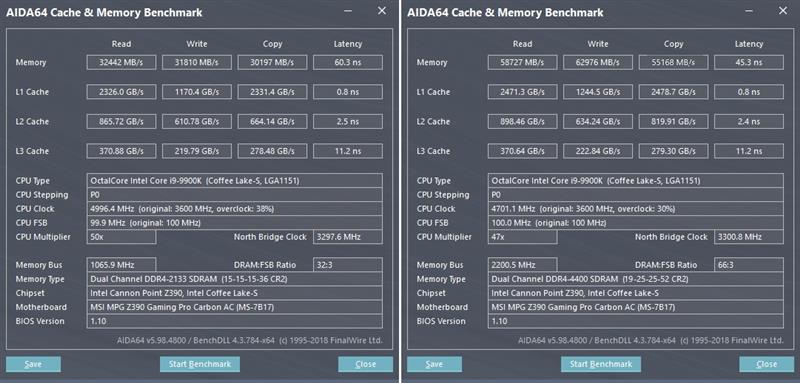Image resolution: width=800 pixels, height=383 pixels.
Task: Select Memory Latency value 45.3 ns
Action: (748, 62)
